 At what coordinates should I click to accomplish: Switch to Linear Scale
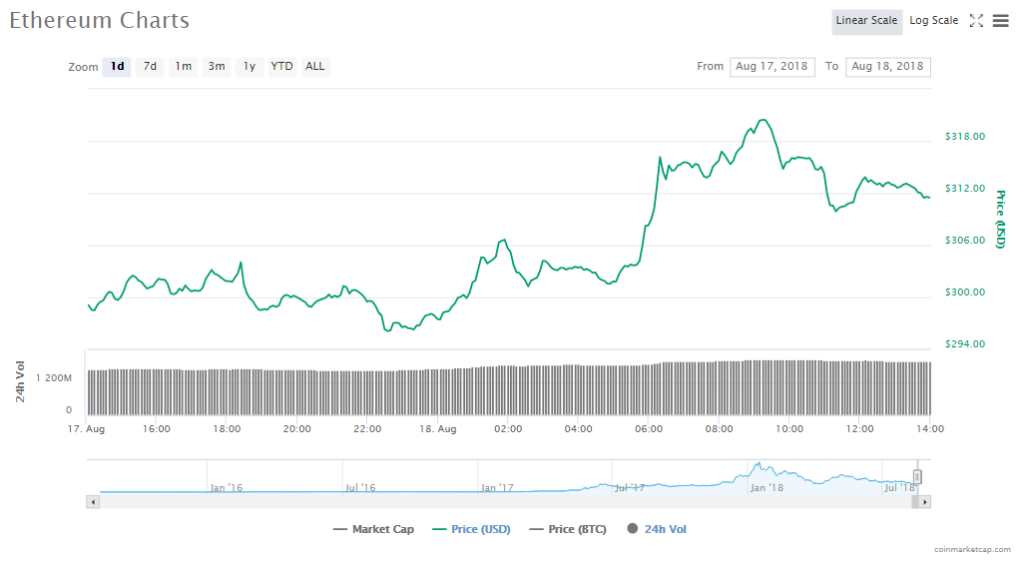(x=867, y=21)
